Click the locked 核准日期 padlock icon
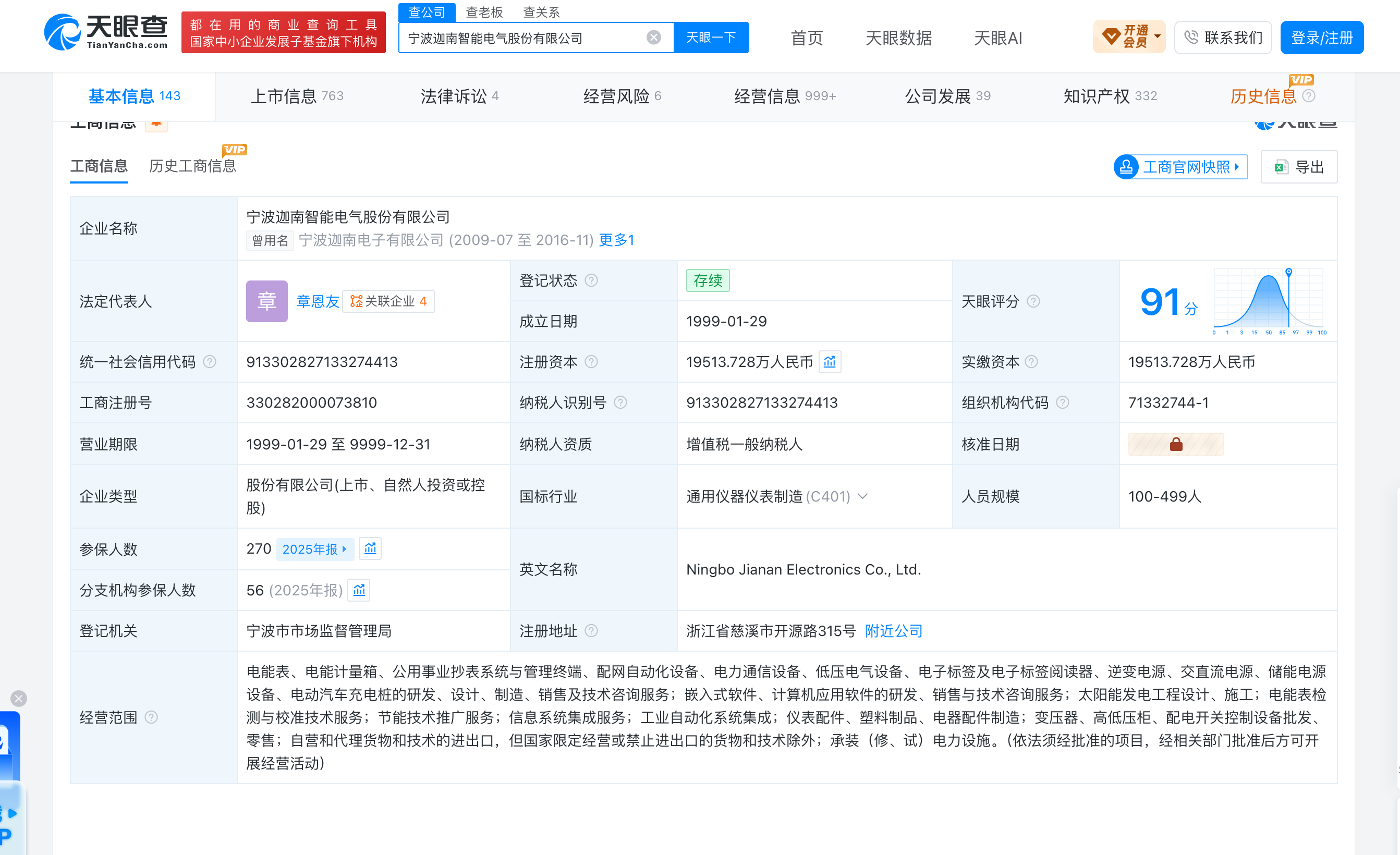The image size is (1400, 855). 1176,444
